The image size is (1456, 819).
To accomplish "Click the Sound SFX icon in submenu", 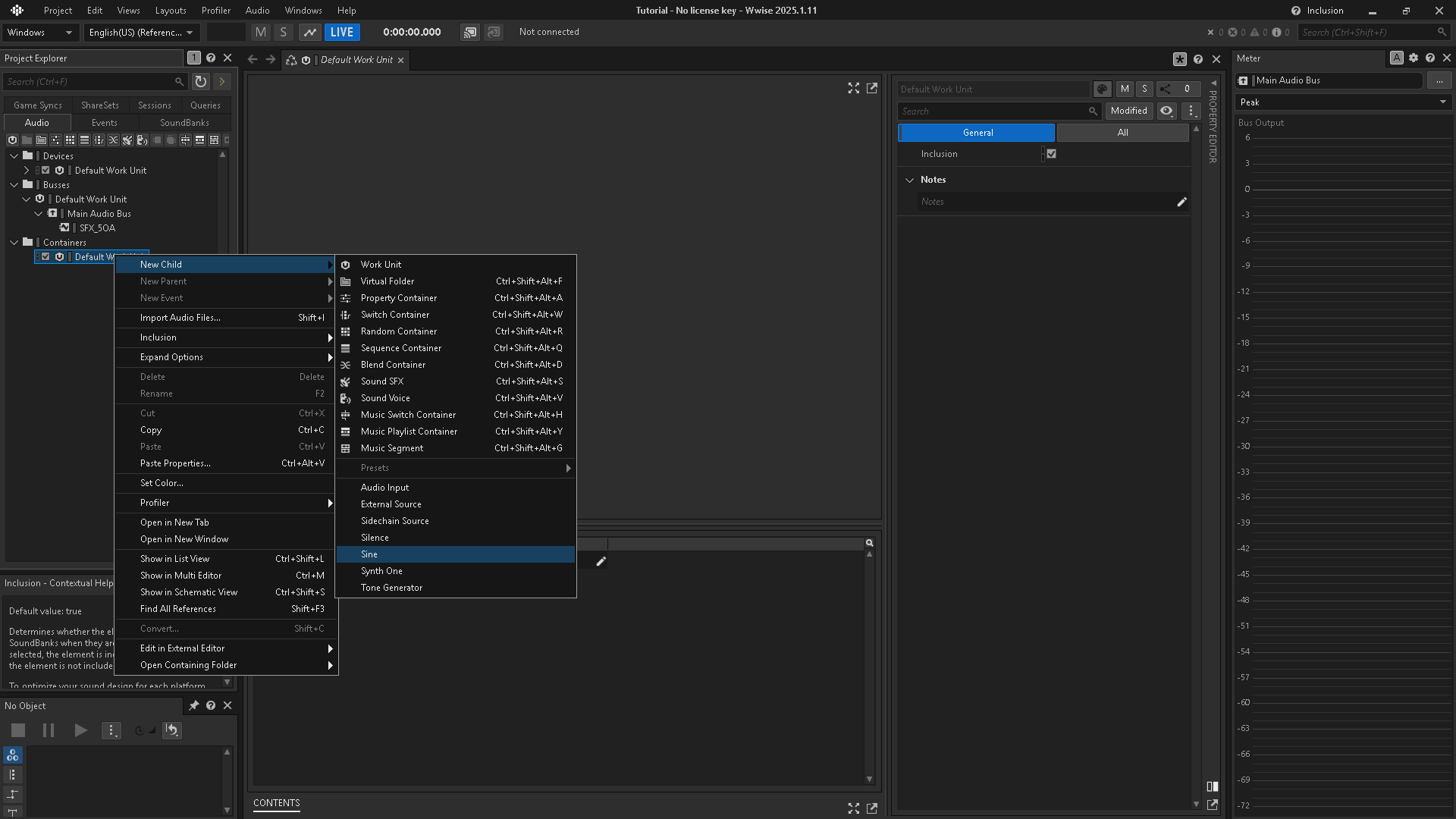I will (x=346, y=381).
